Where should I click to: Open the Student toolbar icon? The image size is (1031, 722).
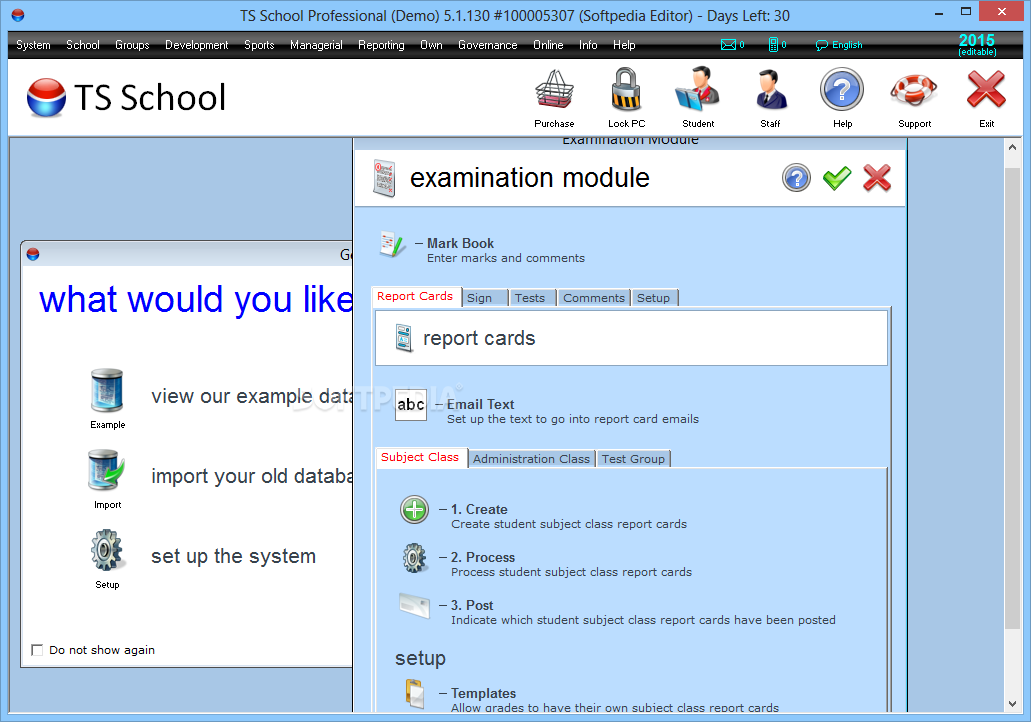pyautogui.click(x=698, y=89)
